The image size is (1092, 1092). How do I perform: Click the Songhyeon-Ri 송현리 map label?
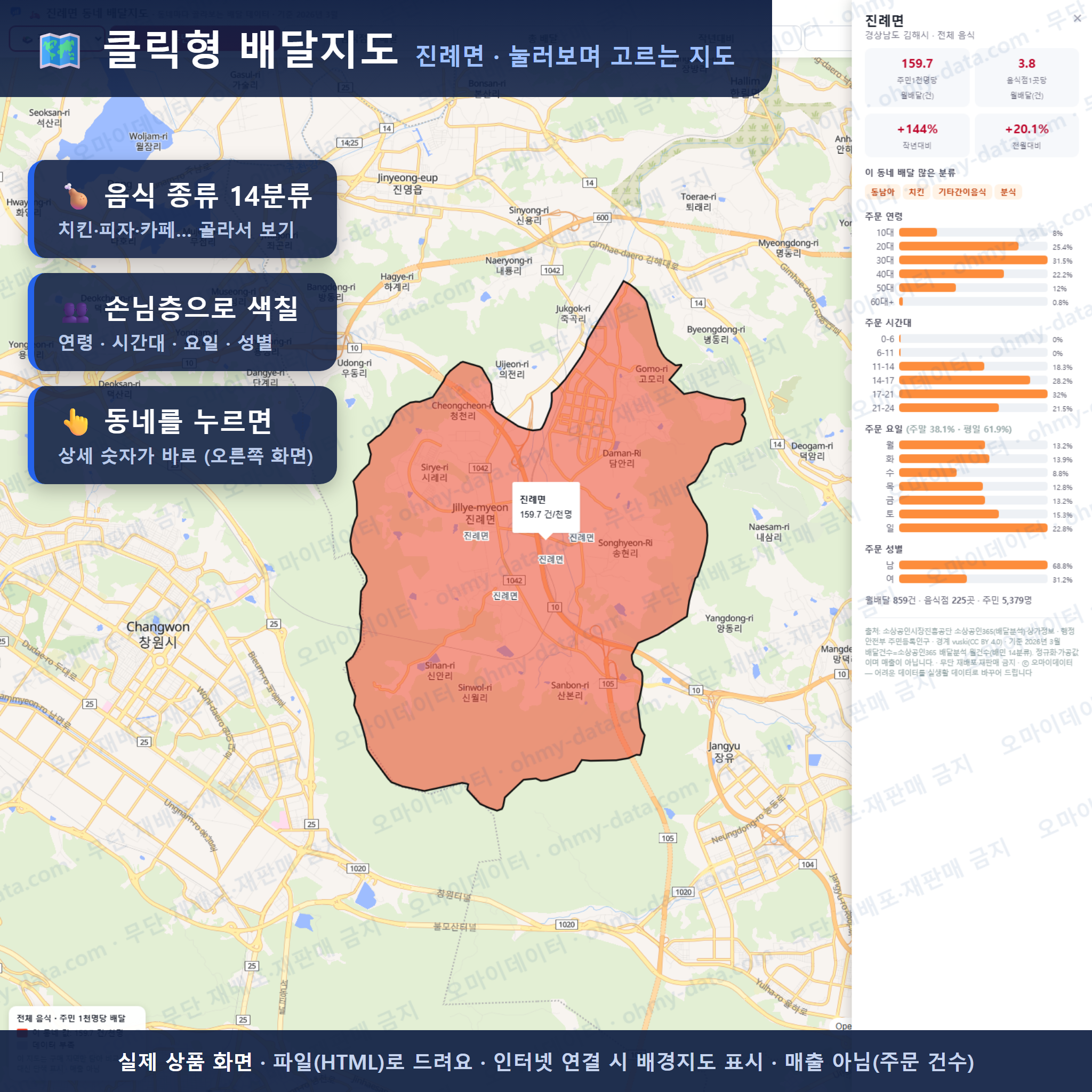tap(625, 548)
